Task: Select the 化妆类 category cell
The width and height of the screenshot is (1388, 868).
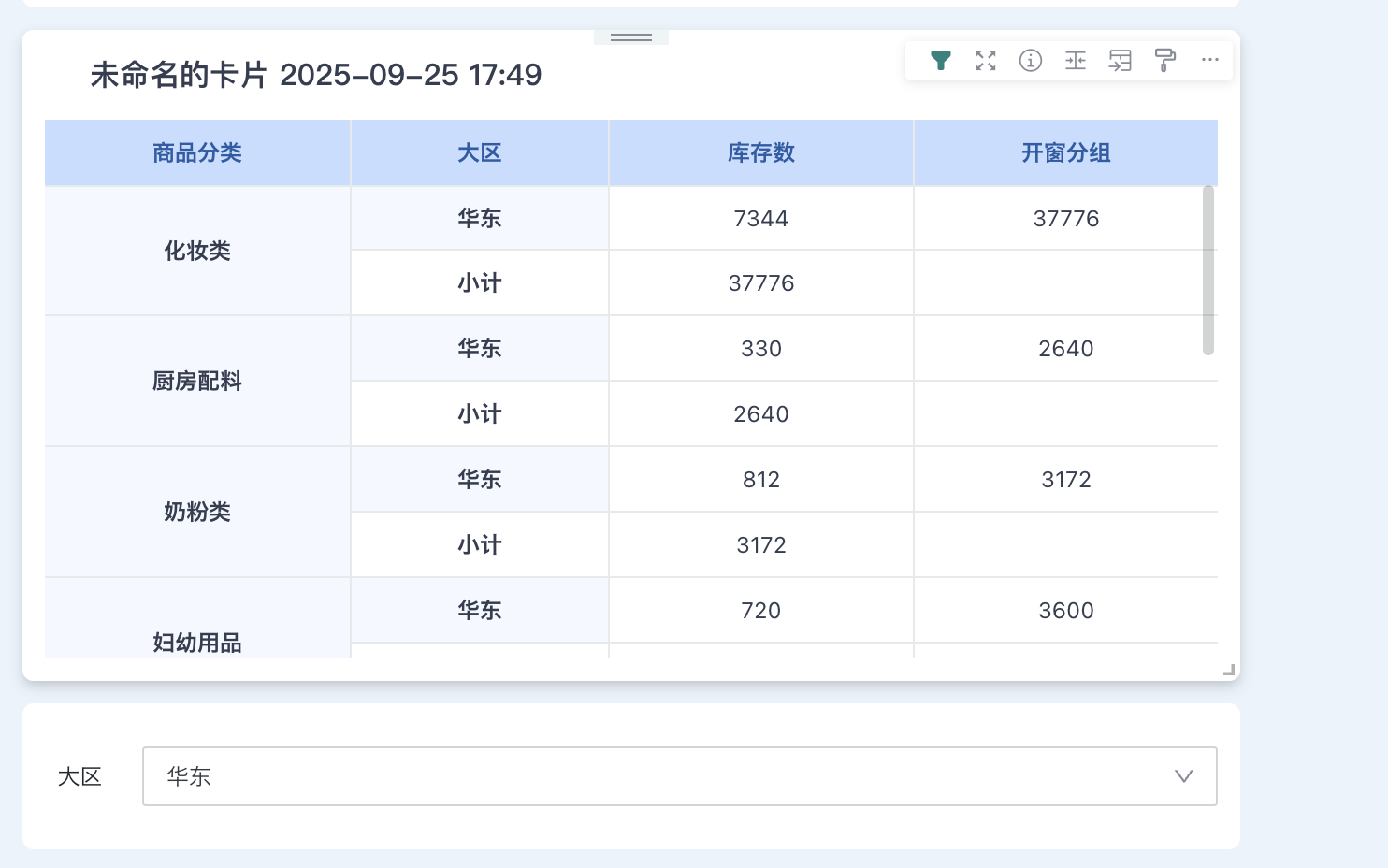Action: pyautogui.click(x=196, y=251)
